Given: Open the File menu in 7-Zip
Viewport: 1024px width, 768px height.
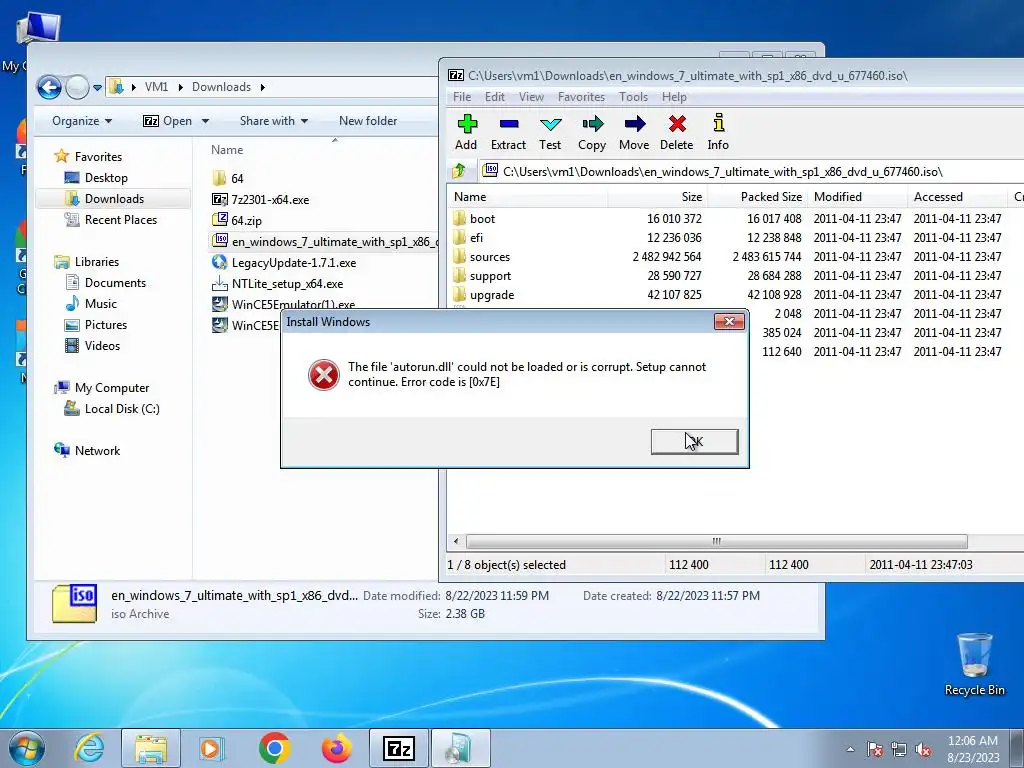Looking at the screenshot, I should pos(462,97).
